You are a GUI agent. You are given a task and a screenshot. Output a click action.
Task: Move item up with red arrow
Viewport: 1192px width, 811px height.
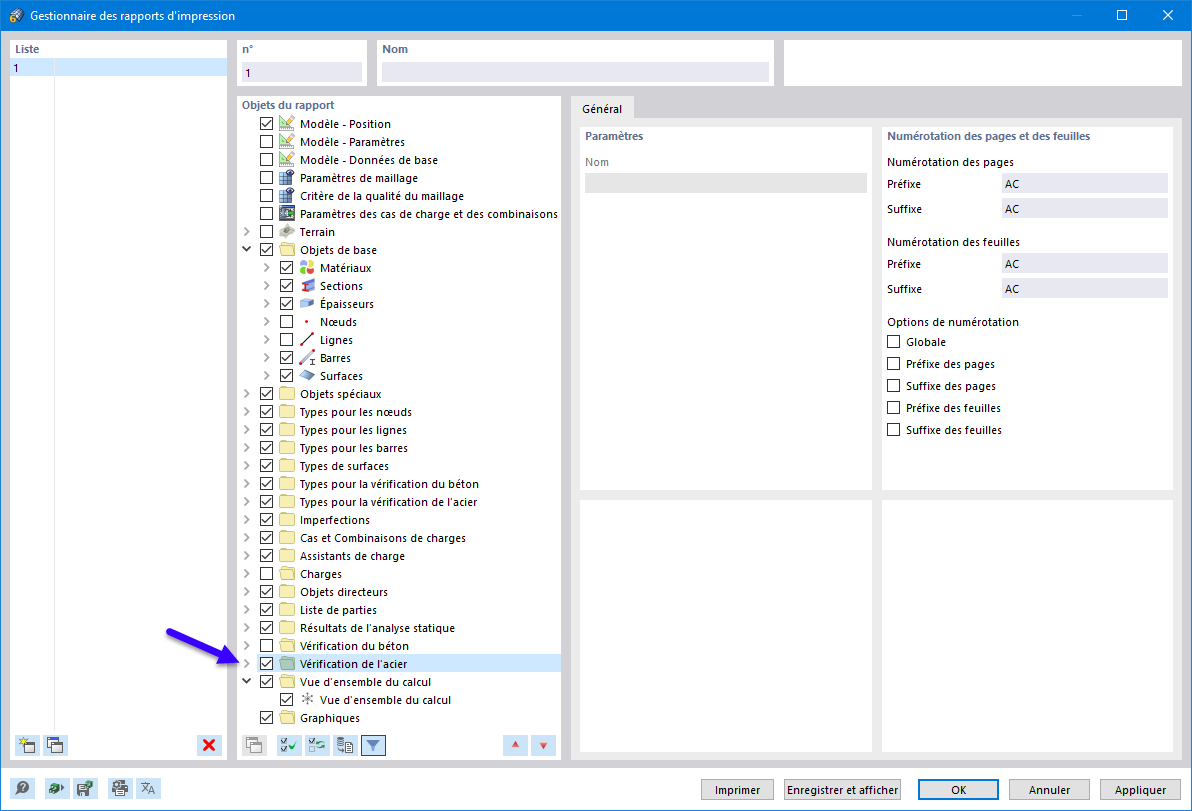coord(515,746)
